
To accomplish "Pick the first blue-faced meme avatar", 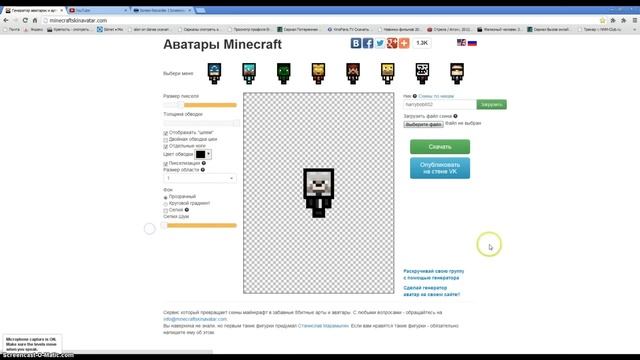I will (x=214, y=73).
